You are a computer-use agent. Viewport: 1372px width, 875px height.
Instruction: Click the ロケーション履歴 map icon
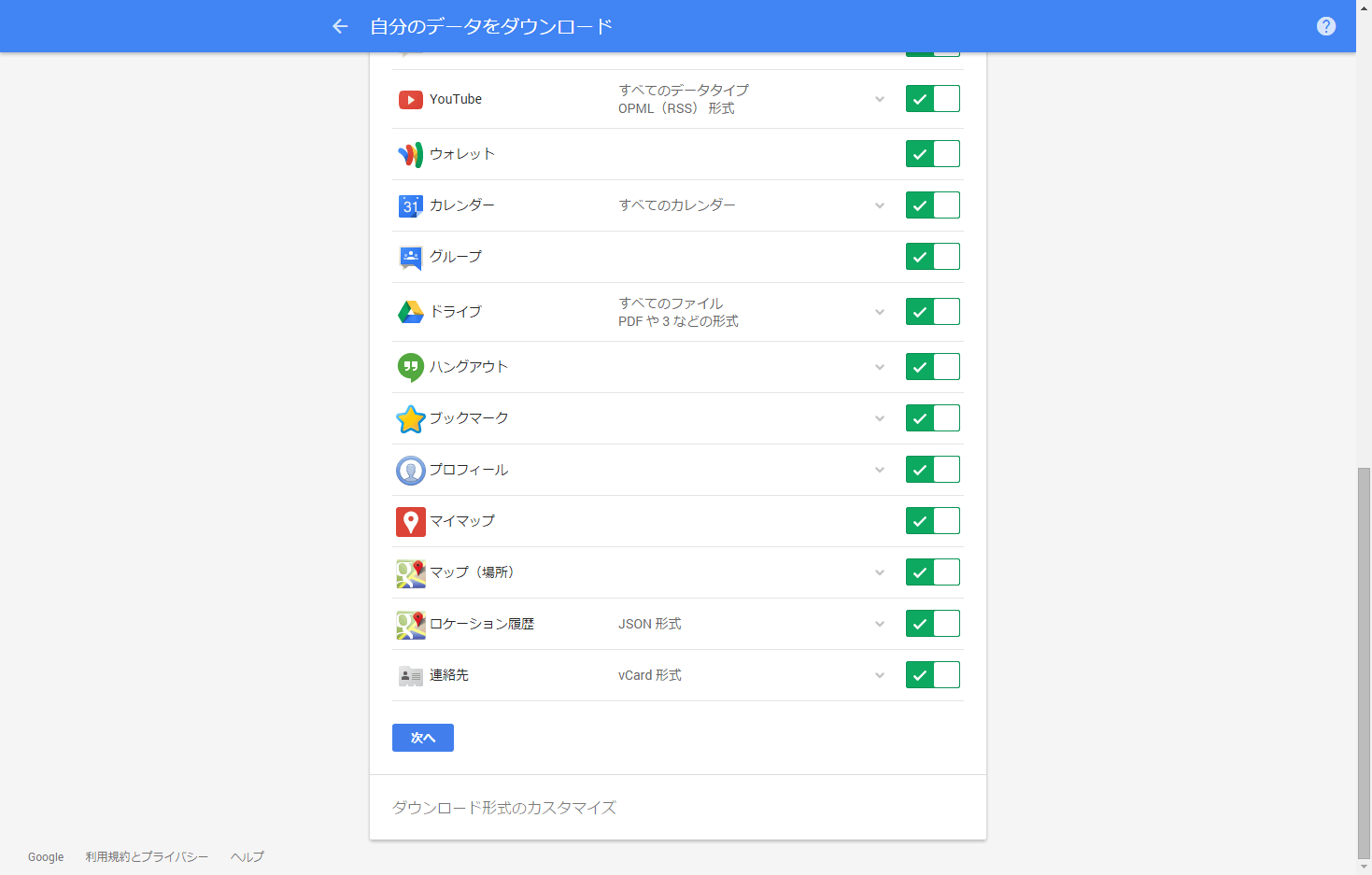coord(411,624)
